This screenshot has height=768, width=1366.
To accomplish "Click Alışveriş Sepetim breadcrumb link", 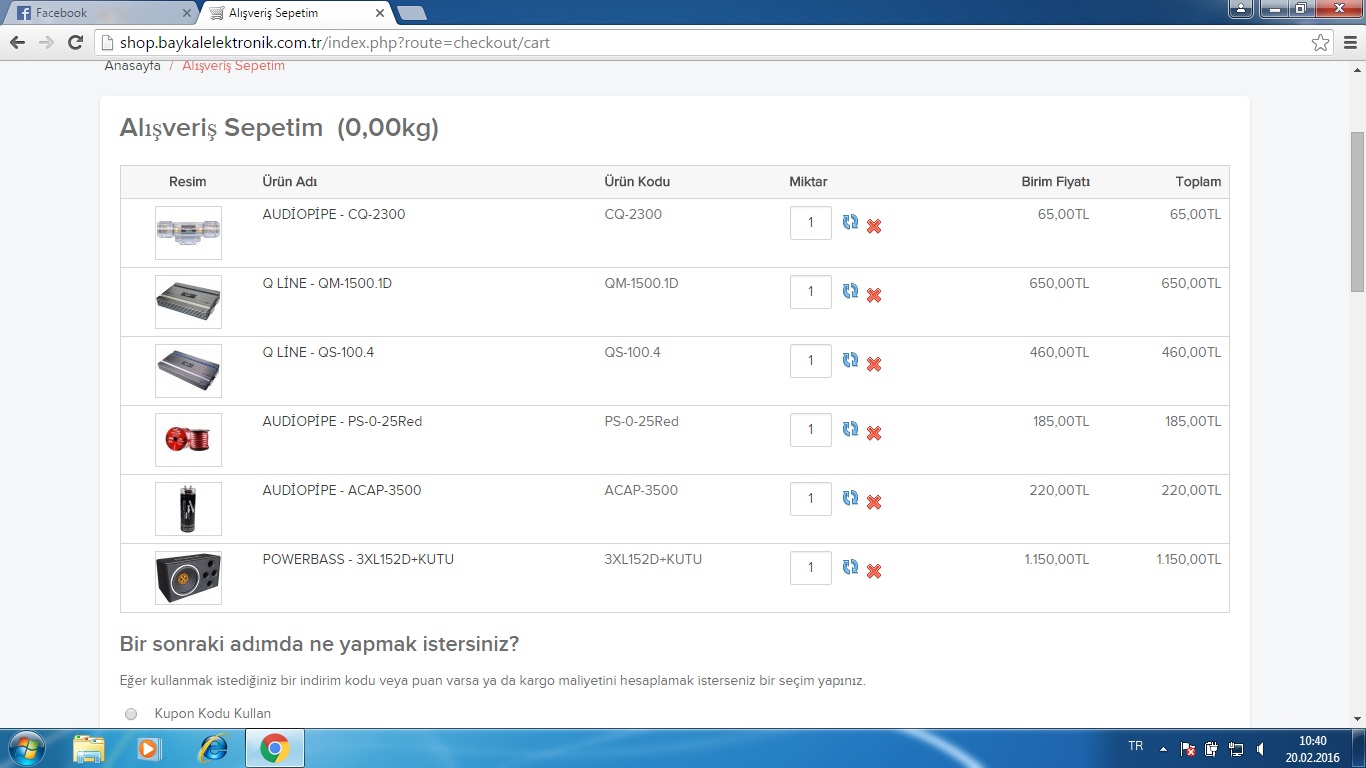I will pos(233,66).
